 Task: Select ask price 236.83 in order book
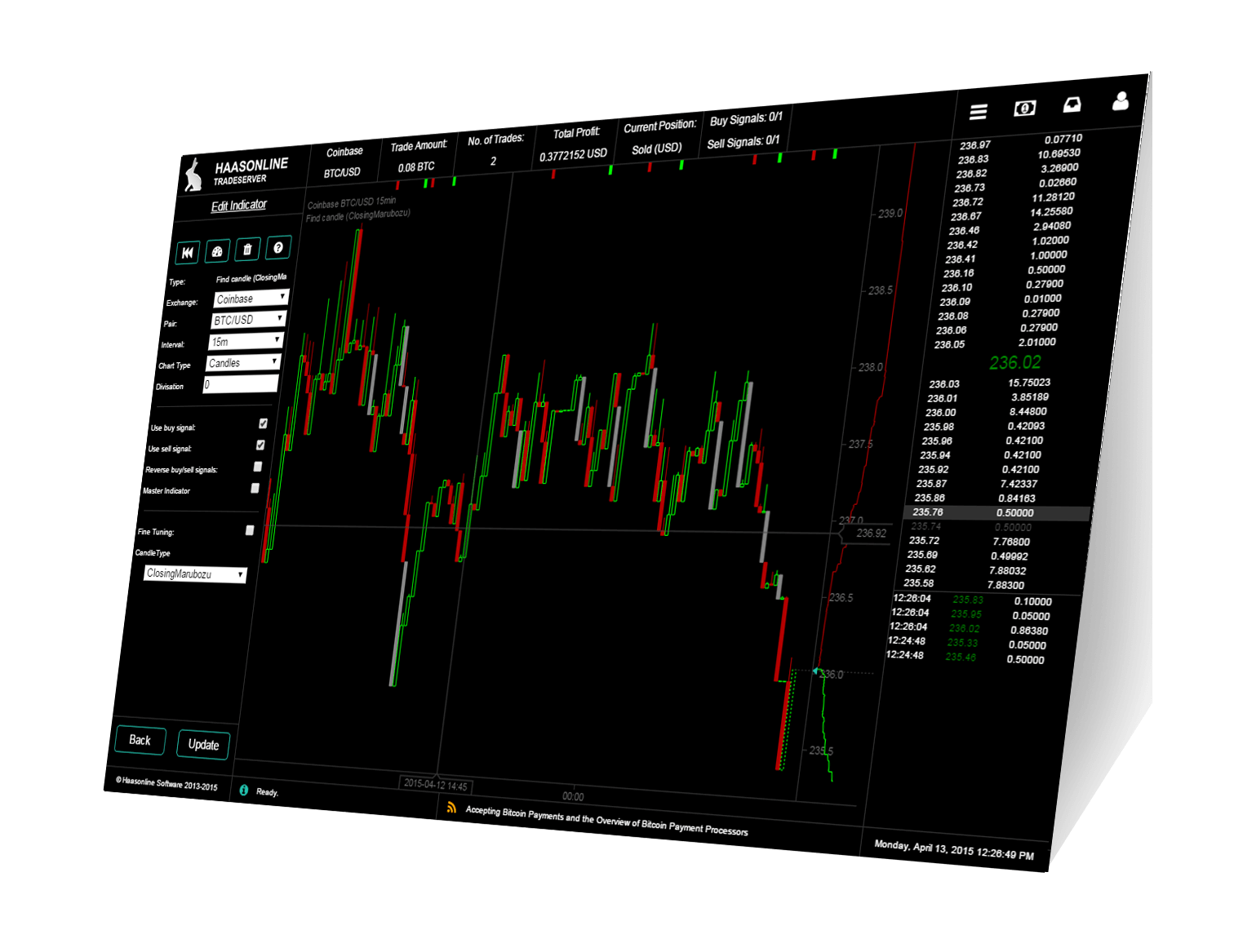click(973, 159)
